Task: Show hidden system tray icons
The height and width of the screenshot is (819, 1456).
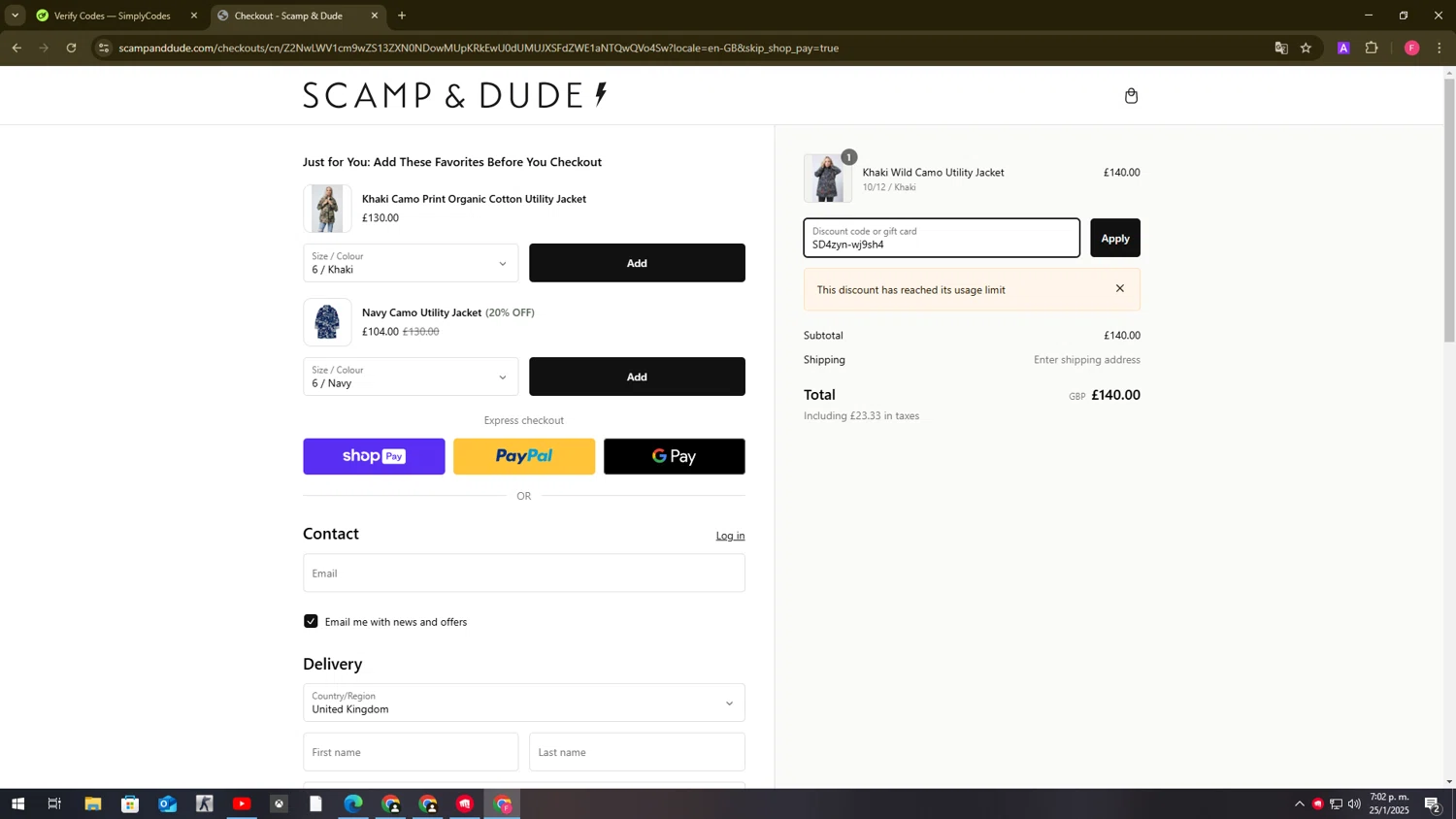Action: click(1300, 803)
